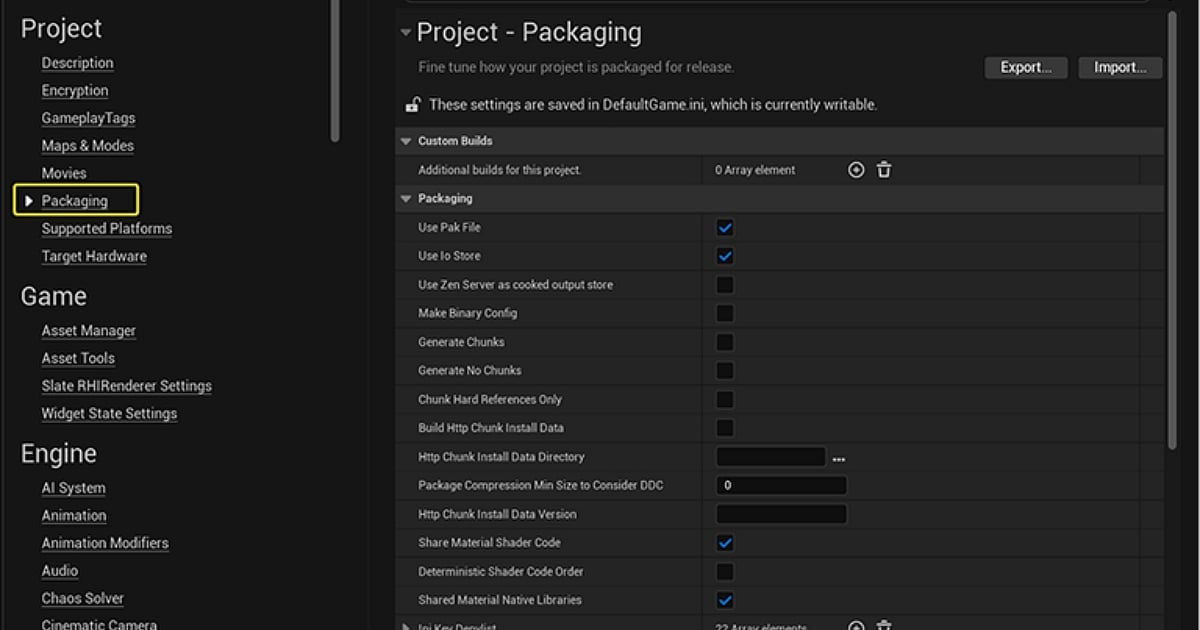Screen dimensions: 1200x630
Task: Open Asset Tools settings
Action: [x=78, y=359]
